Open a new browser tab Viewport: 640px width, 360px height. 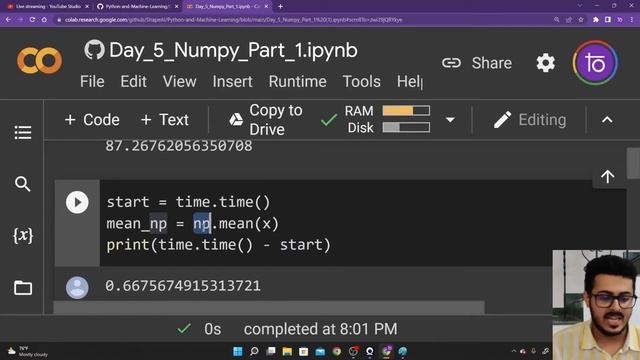click(280, 7)
